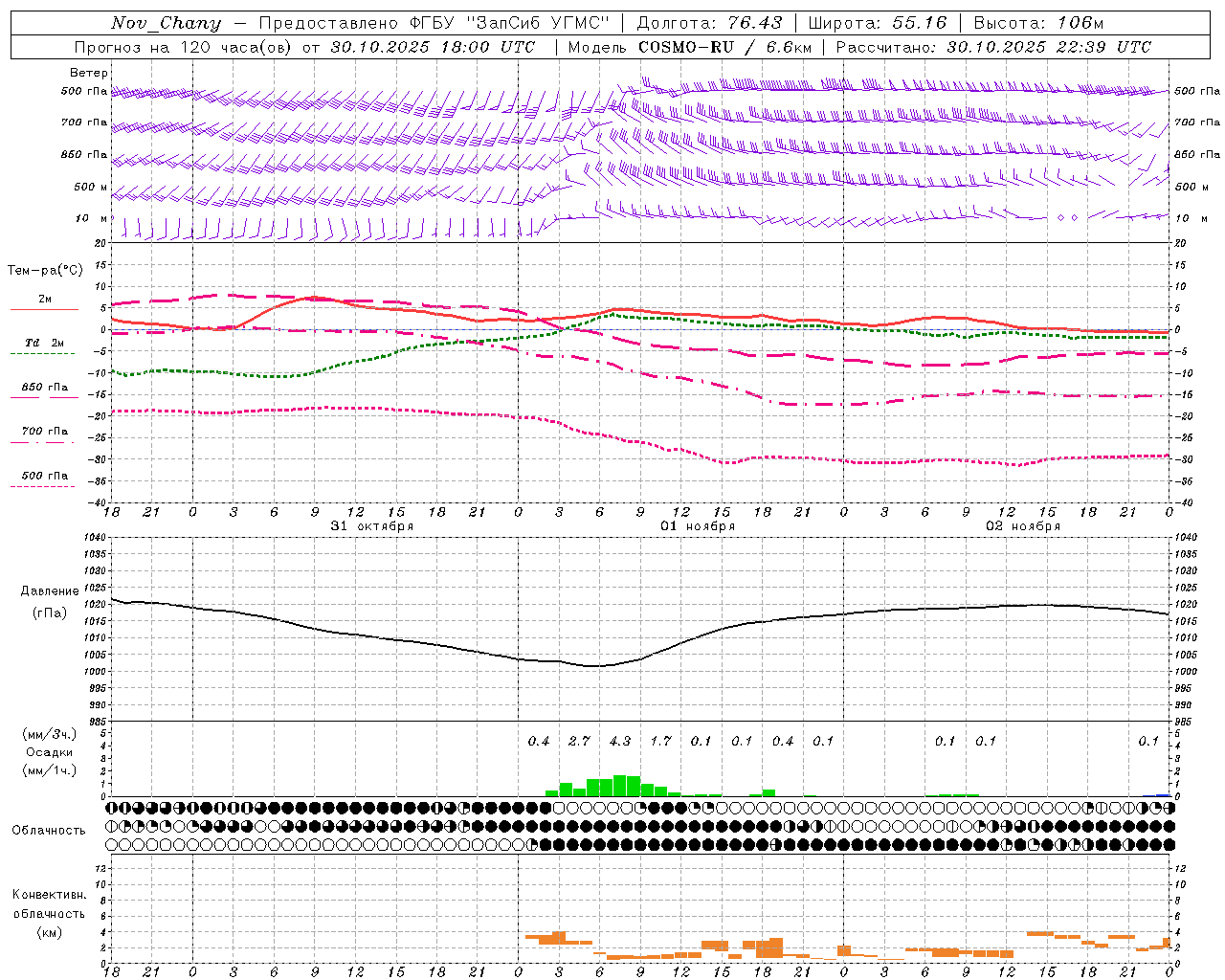Click the '(км)' unit under convective cloud label
Screen dimensions: 1225x980
pyautogui.click(x=50, y=932)
